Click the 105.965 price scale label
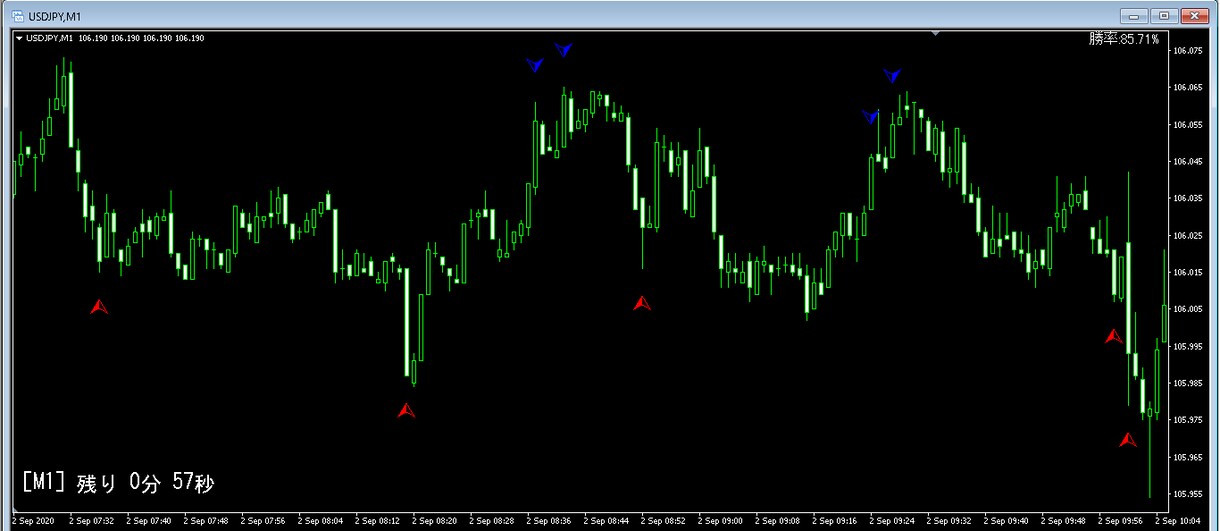This screenshot has width=1220, height=531. (x=1189, y=457)
